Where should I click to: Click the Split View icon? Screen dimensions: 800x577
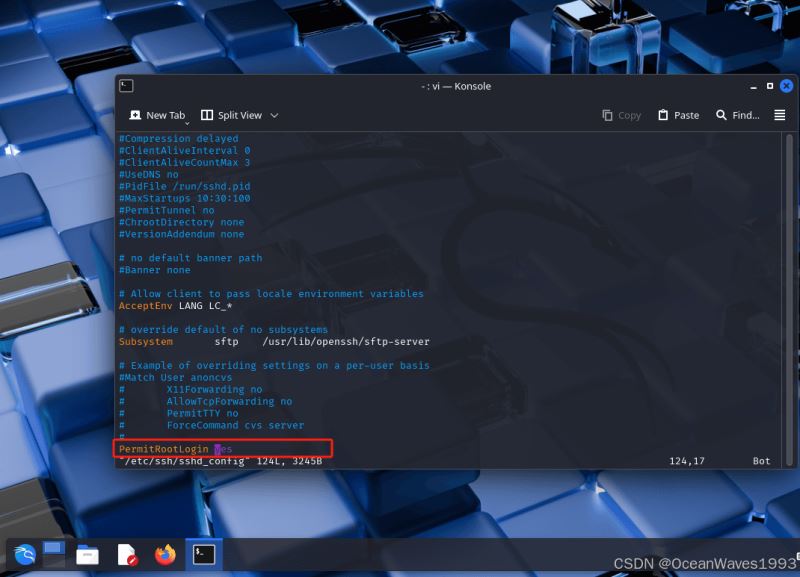[208, 115]
